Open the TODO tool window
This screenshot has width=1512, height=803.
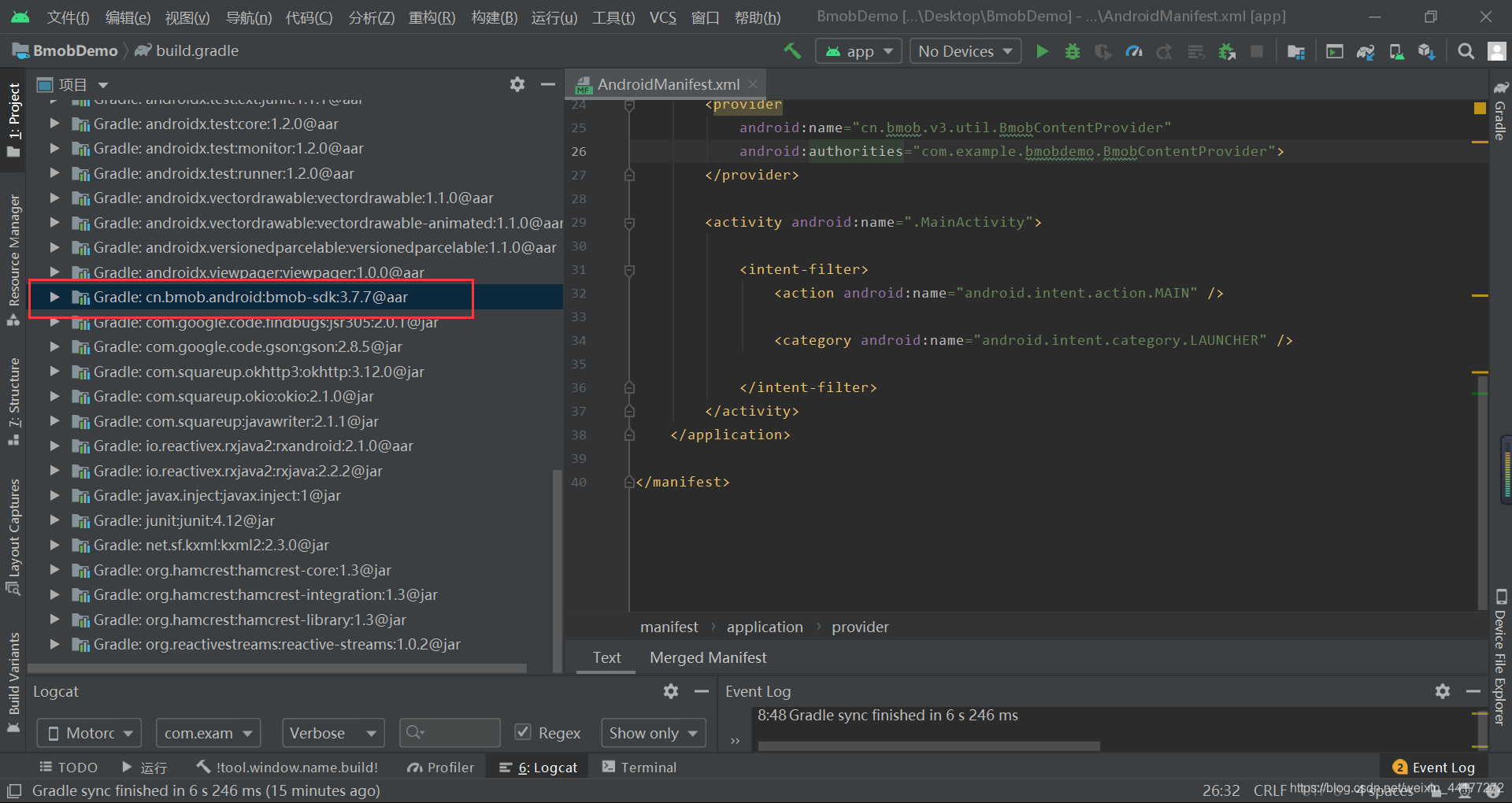69,767
